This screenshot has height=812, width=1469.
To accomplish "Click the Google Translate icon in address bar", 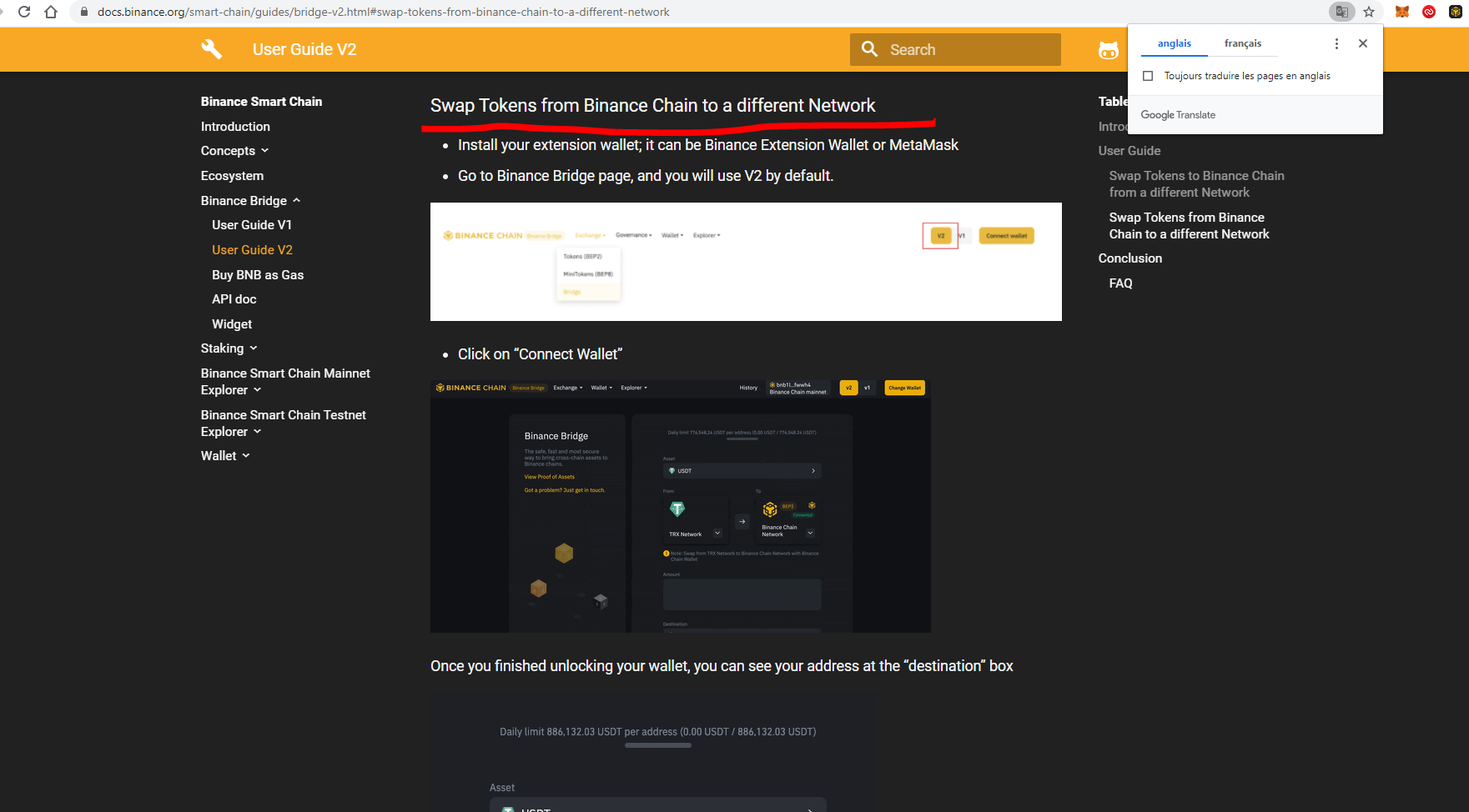I will tap(1341, 12).
